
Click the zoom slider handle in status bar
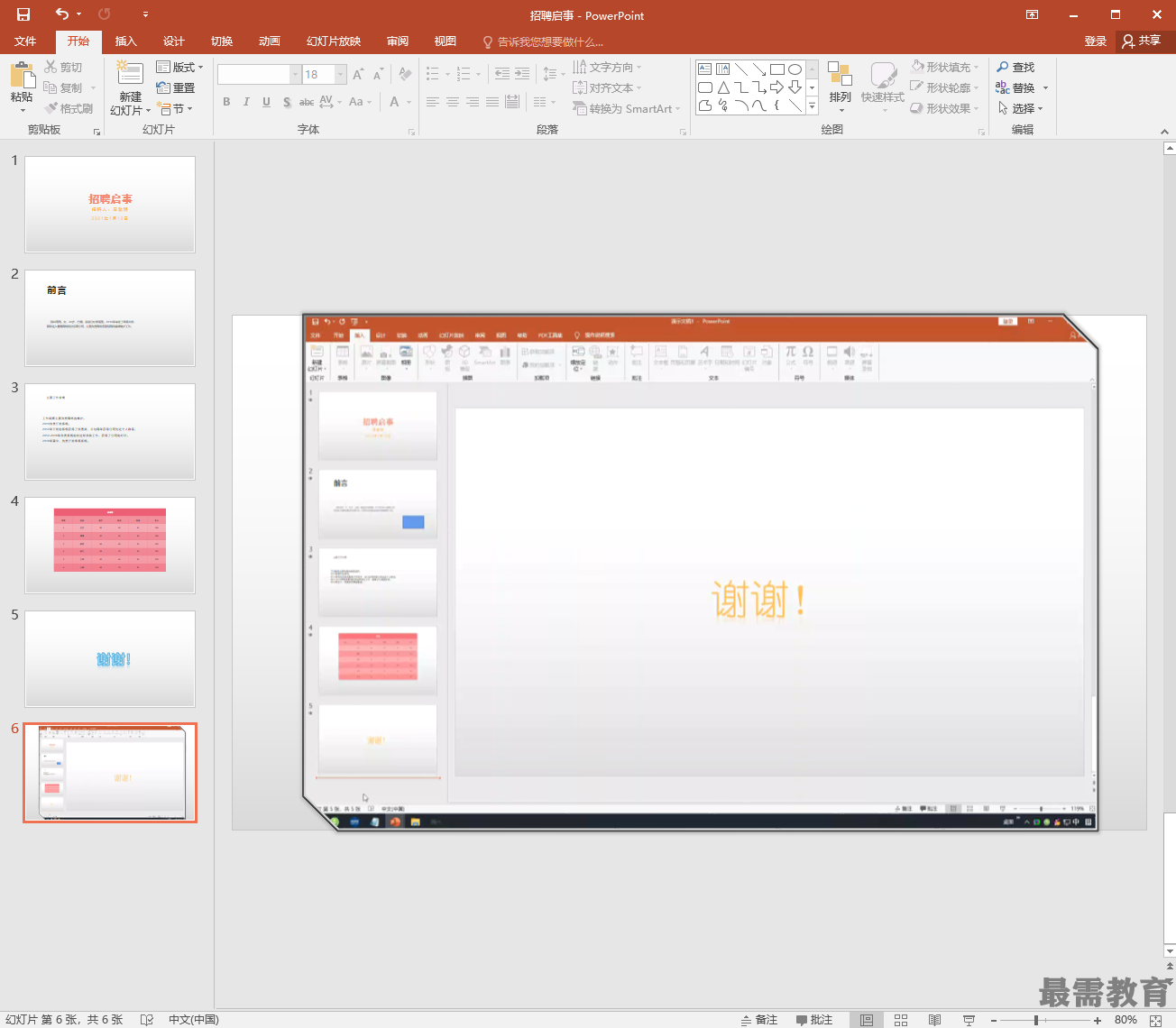click(1036, 1020)
